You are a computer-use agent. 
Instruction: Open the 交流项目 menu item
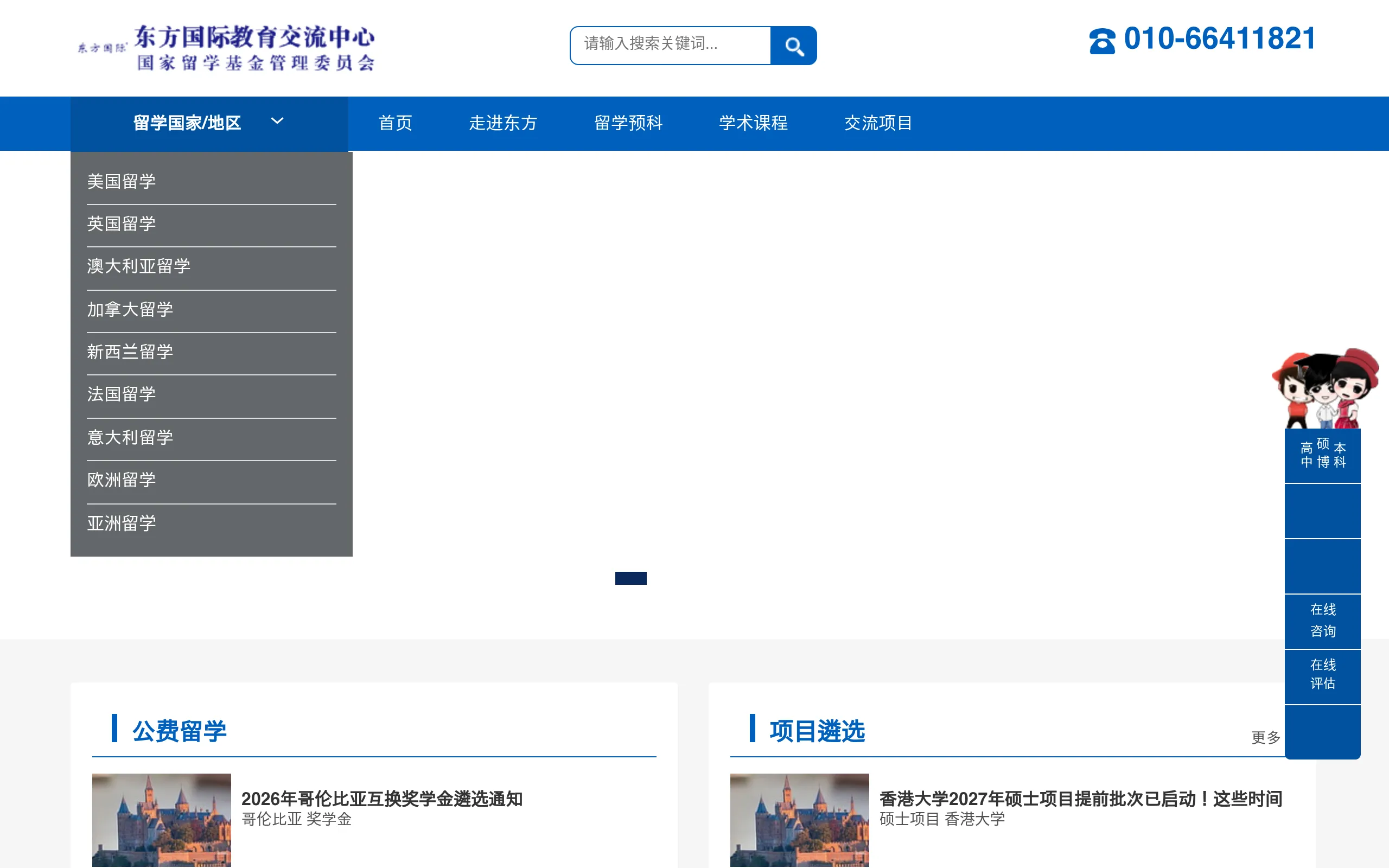click(878, 123)
